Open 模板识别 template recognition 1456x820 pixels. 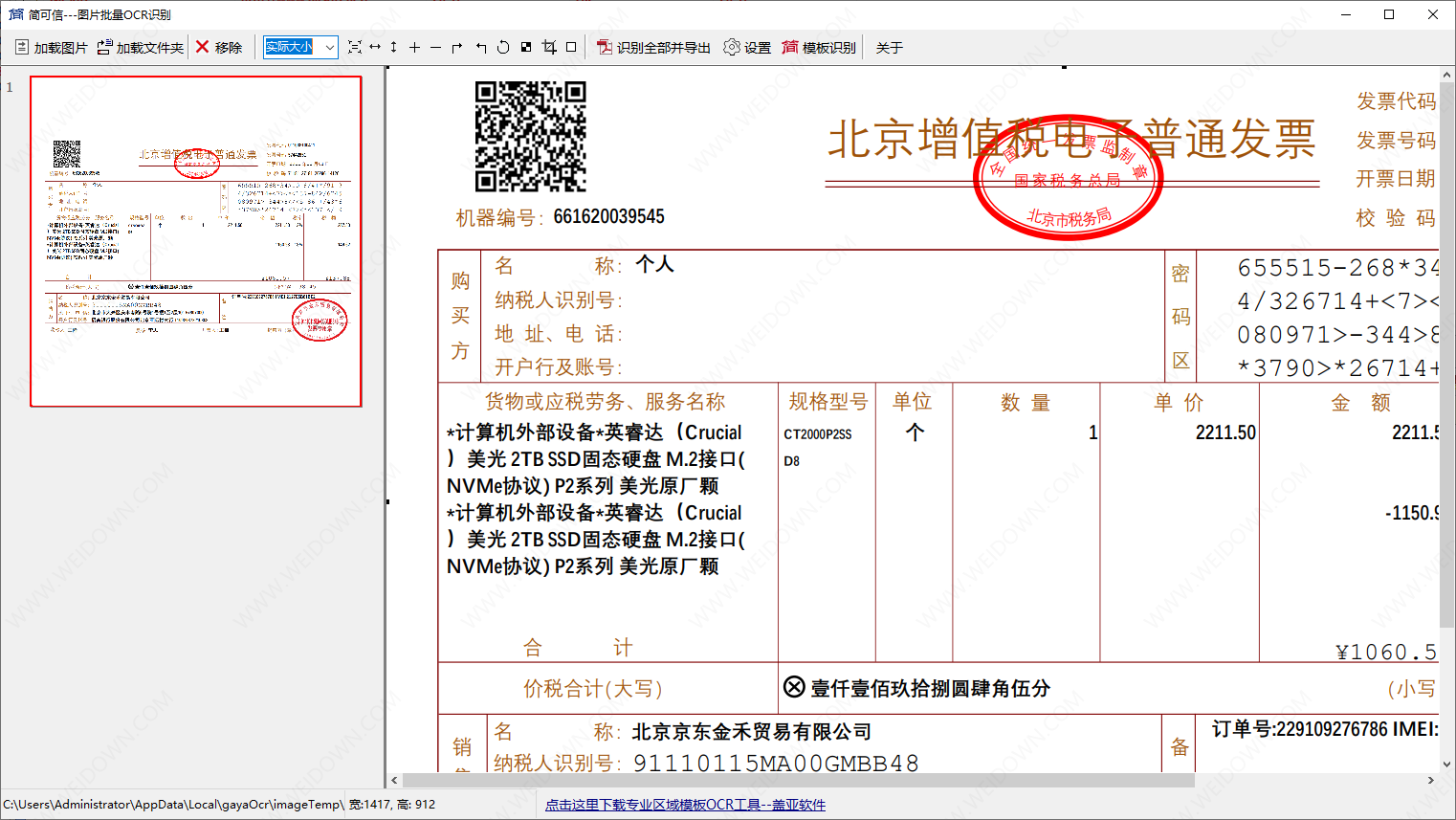point(819,47)
